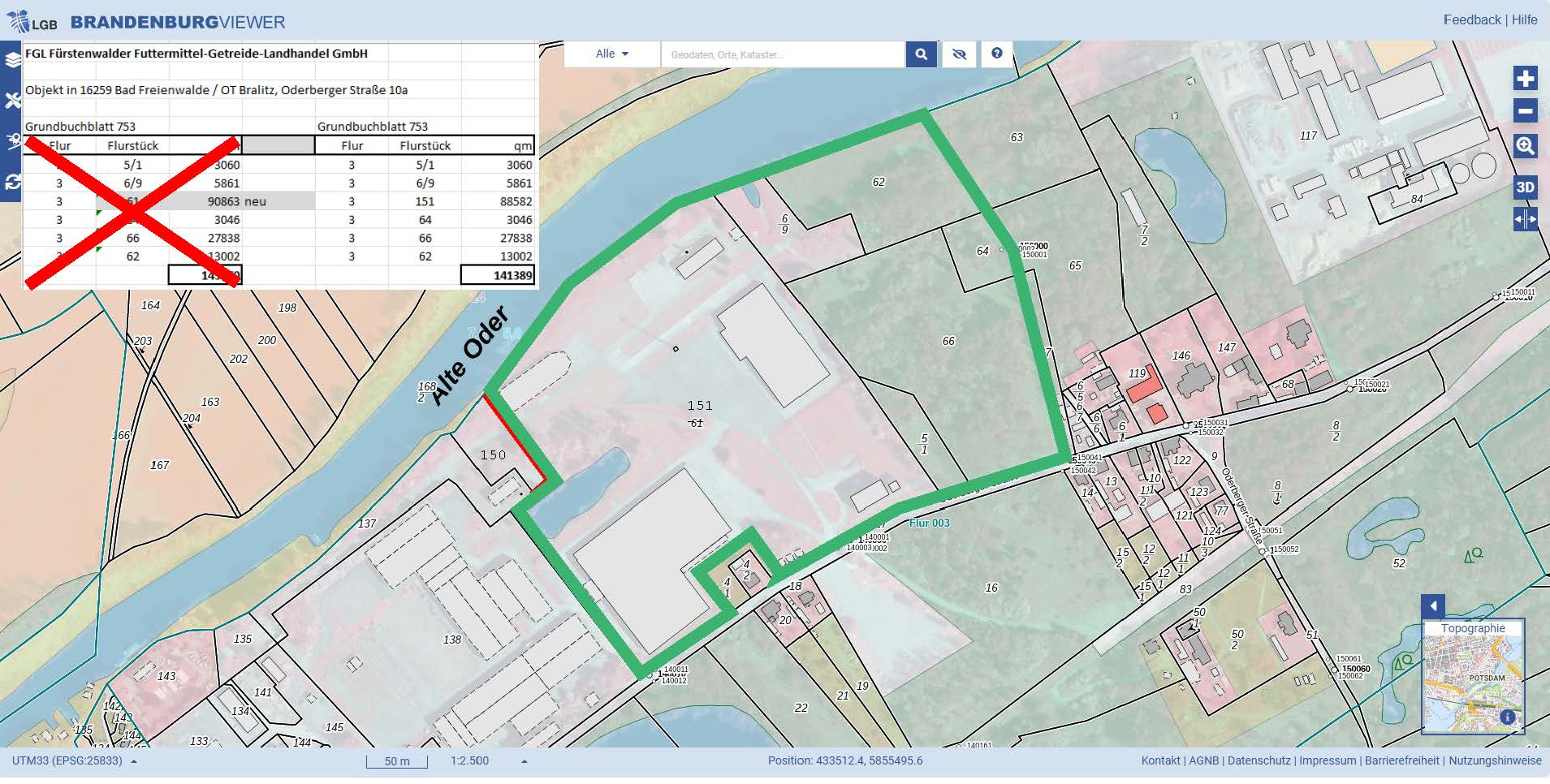Zoom in with the plus button
The width and height of the screenshot is (1550, 784).
click(x=1525, y=78)
